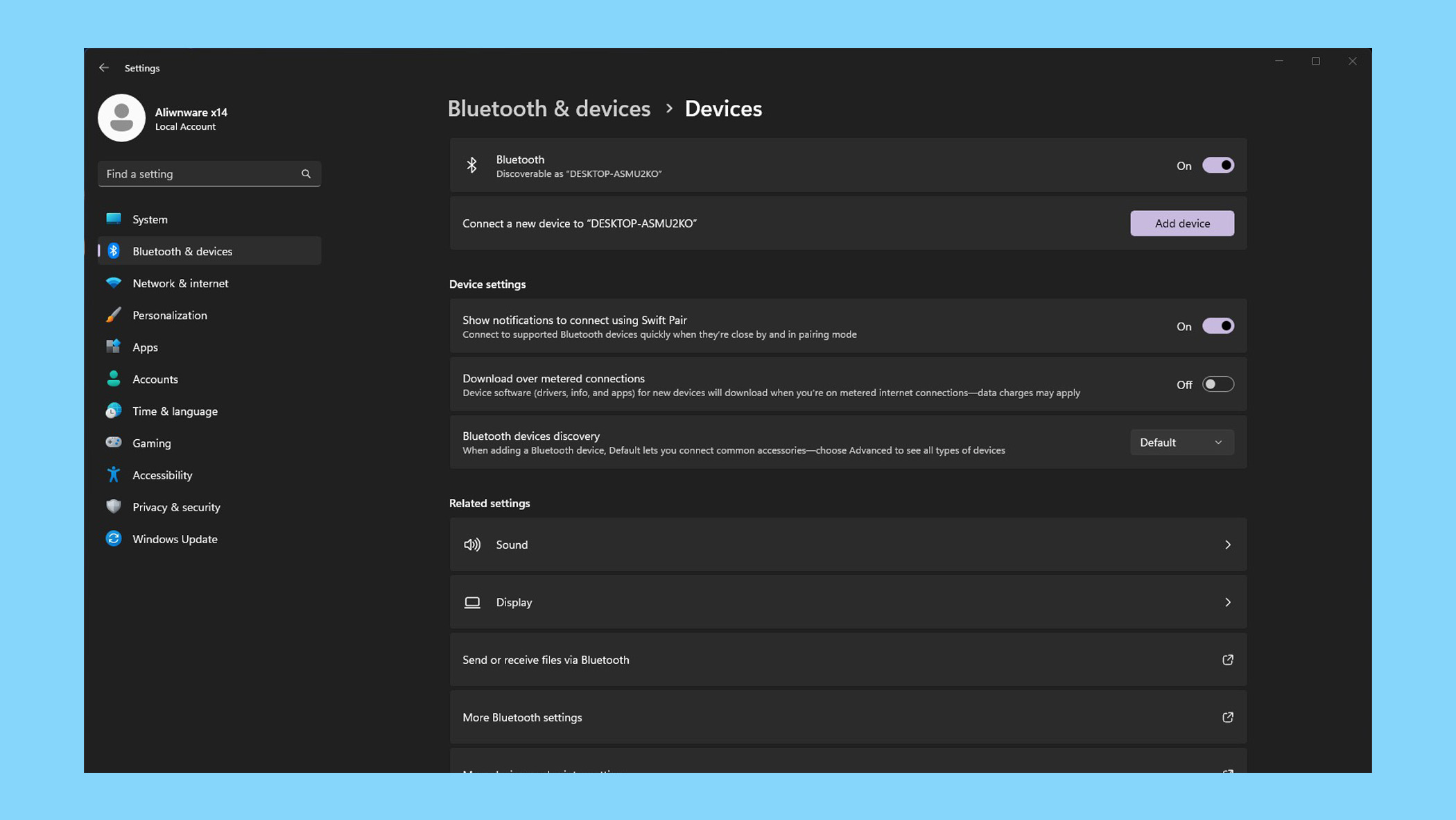Screen dimensions: 1456x820
Task: Open Bluetooth devices discovery Default dropdown
Action: 1182,443
